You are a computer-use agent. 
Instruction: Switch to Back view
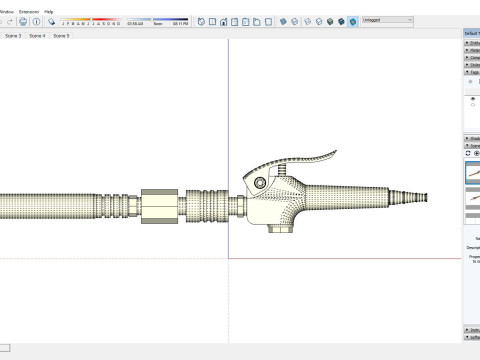click(x=246, y=22)
